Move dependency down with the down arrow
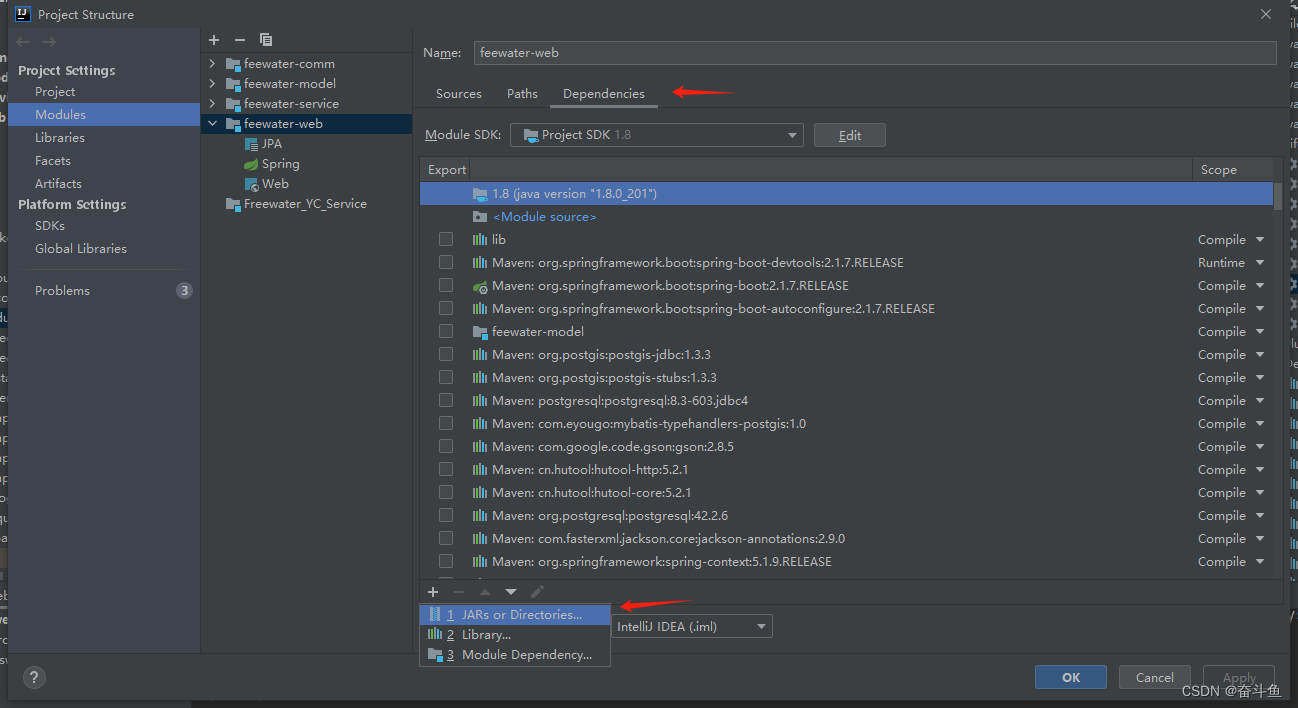This screenshot has width=1298, height=708. pos(511,592)
